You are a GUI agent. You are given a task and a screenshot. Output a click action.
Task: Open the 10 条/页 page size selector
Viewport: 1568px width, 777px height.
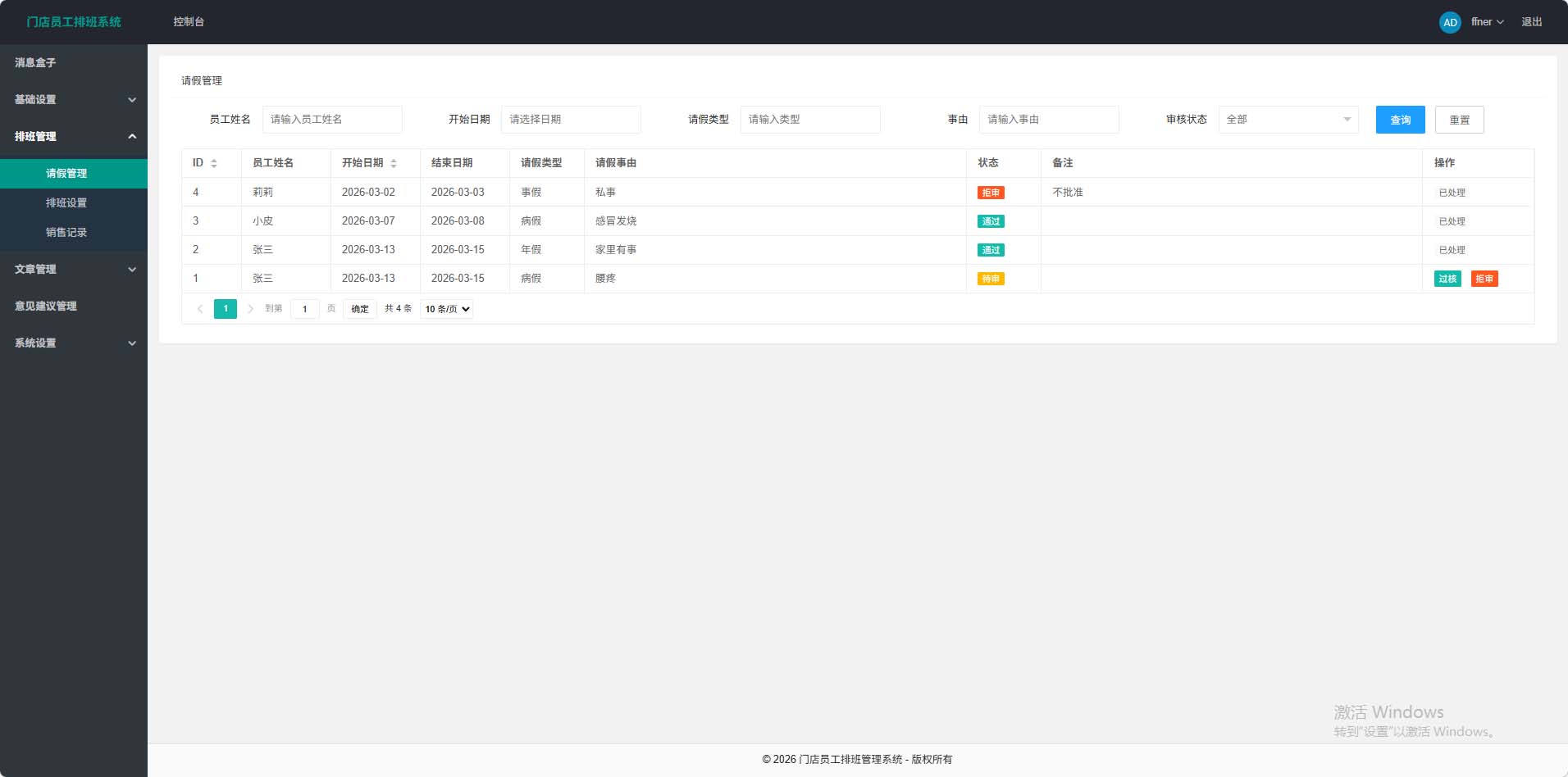[x=447, y=309]
